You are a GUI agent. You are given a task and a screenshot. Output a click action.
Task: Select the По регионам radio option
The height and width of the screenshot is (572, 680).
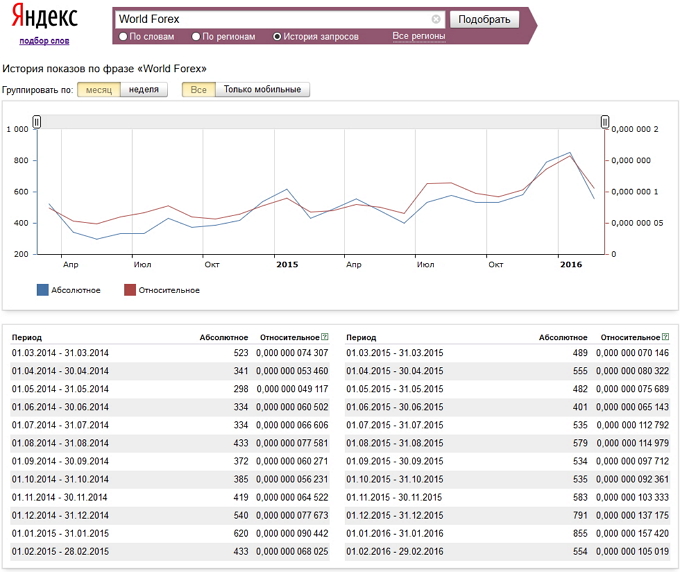click(x=196, y=37)
